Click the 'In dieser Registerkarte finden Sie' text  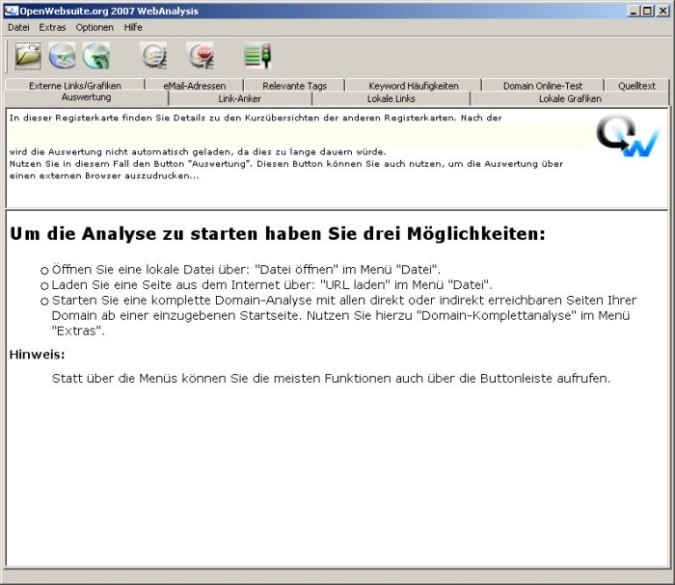pos(256,118)
